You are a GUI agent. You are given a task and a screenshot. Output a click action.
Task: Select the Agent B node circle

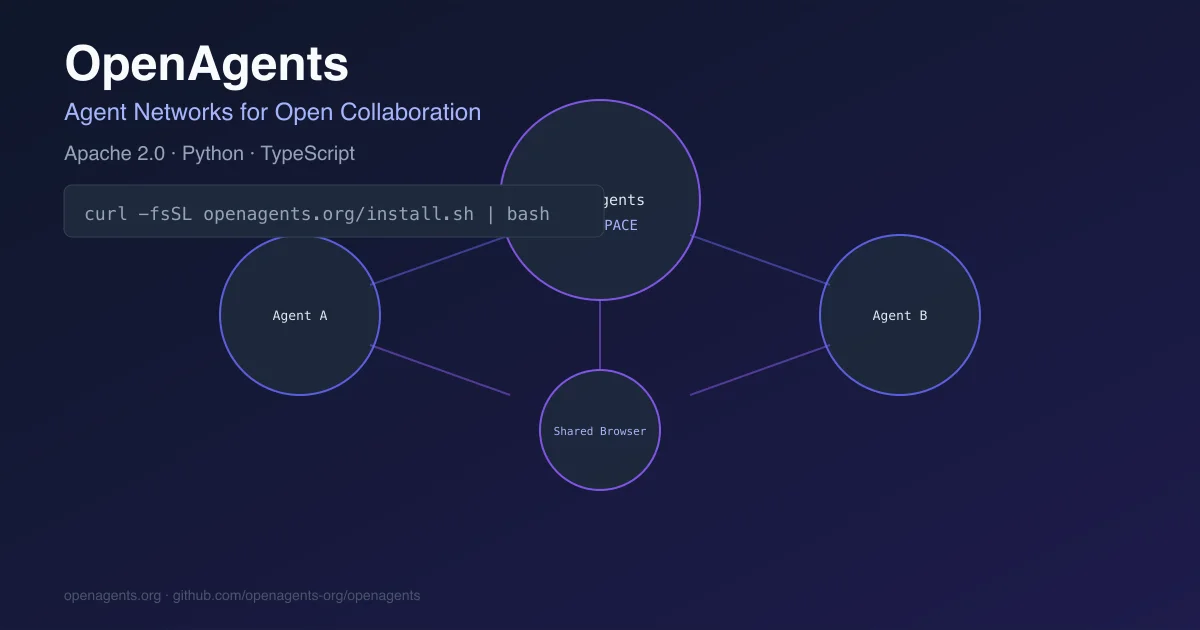pos(900,315)
